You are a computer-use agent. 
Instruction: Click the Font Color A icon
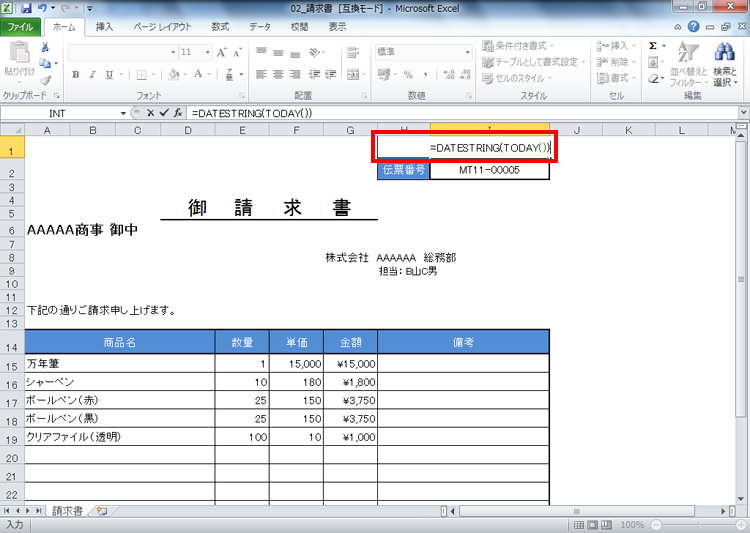coord(198,74)
